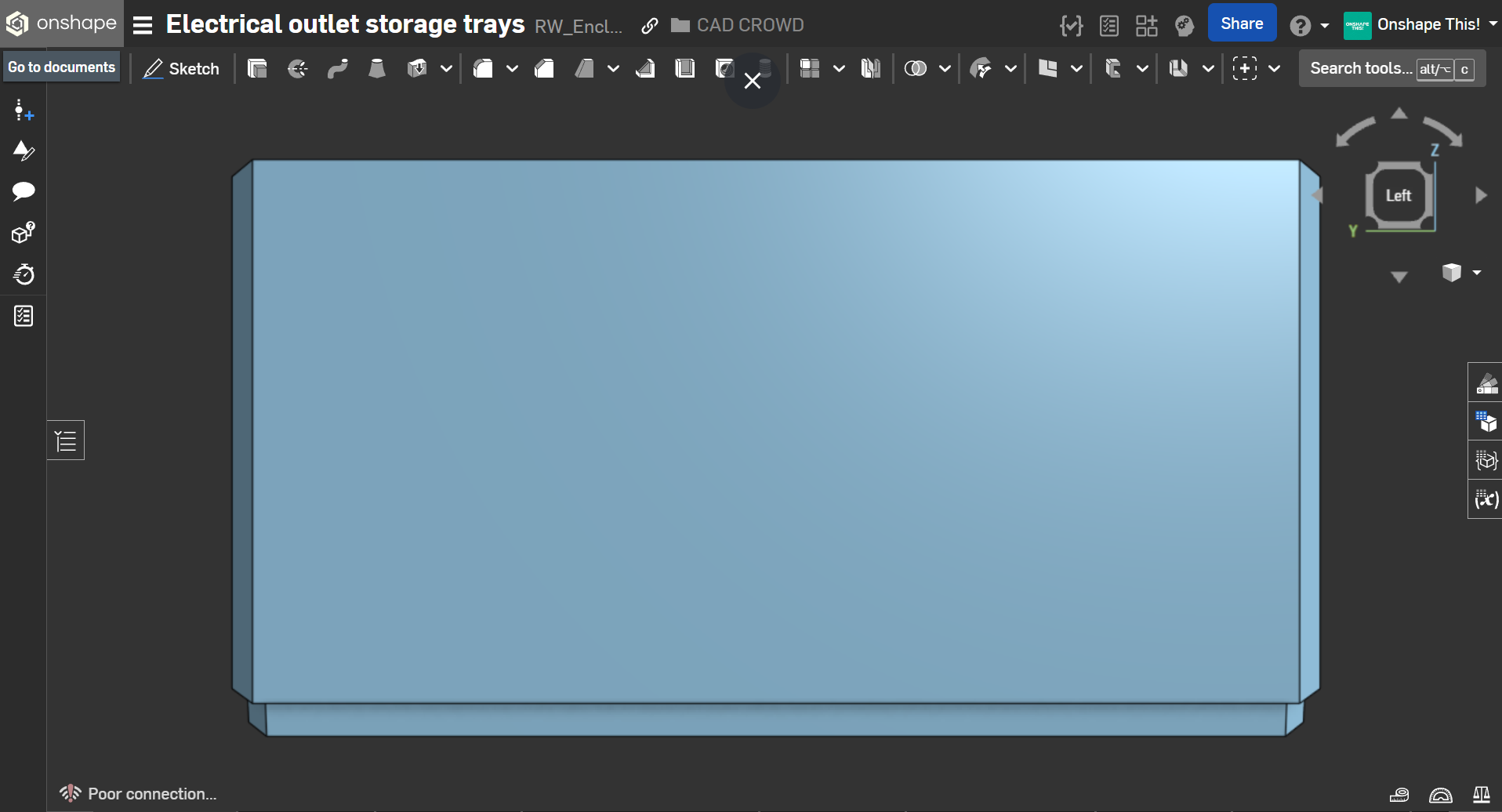Click the blue Share button
Viewport: 1502px width, 812px height.
(x=1241, y=24)
